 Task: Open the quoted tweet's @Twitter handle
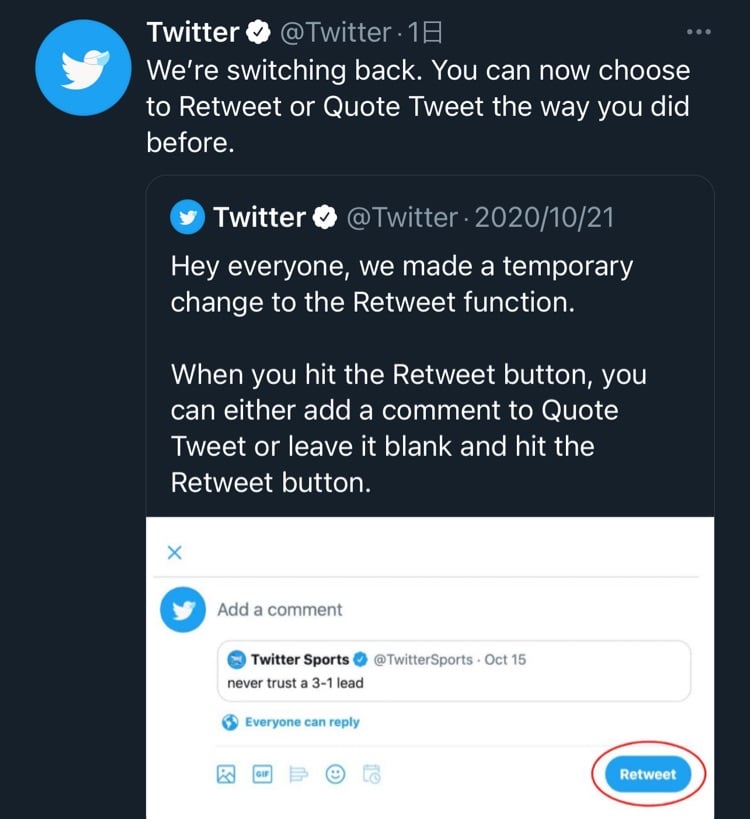coord(401,217)
